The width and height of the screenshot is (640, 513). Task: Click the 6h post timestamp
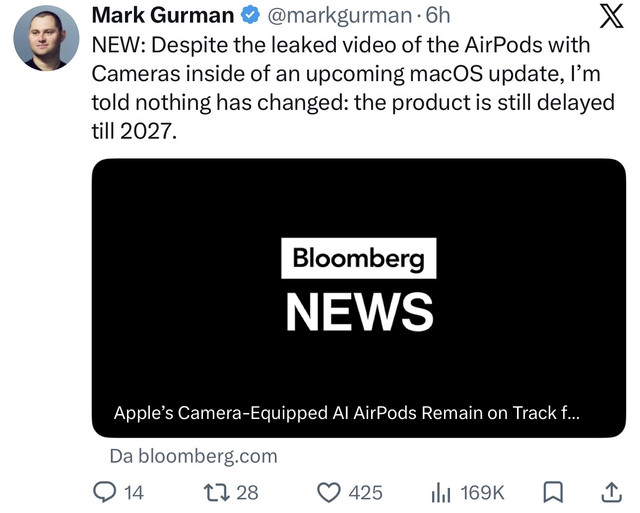[x=438, y=16]
